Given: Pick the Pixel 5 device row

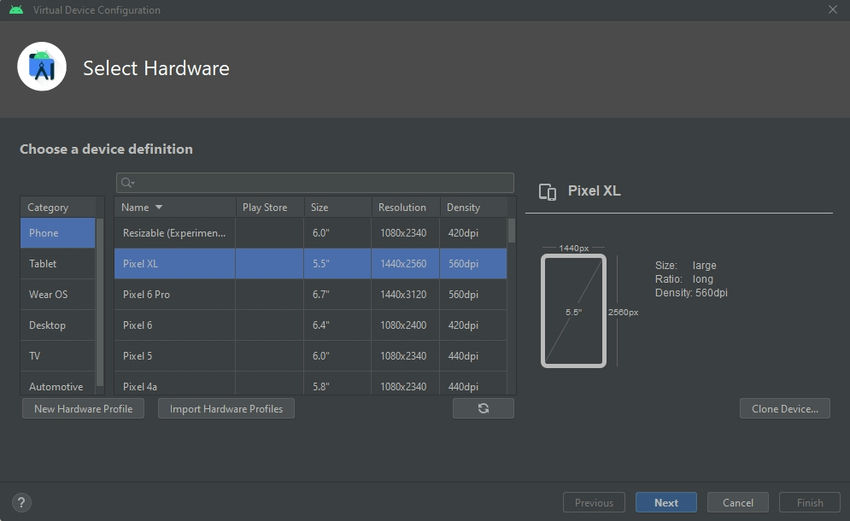Looking at the screenshot, I should 310,356.
